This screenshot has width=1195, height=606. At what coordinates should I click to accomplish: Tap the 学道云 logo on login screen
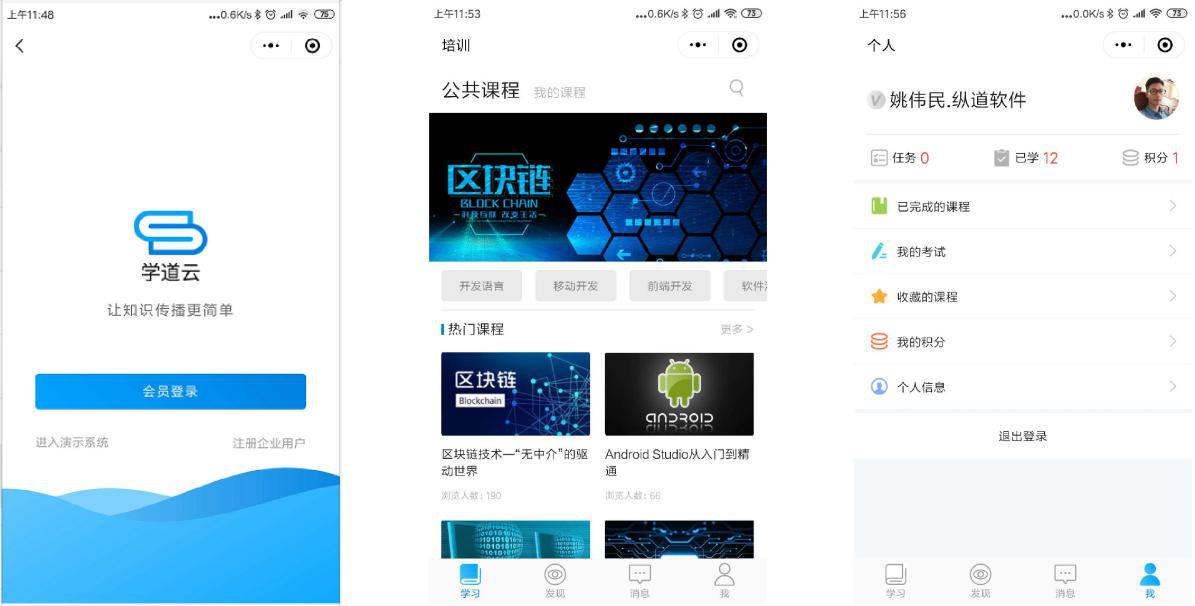[170, 233]
